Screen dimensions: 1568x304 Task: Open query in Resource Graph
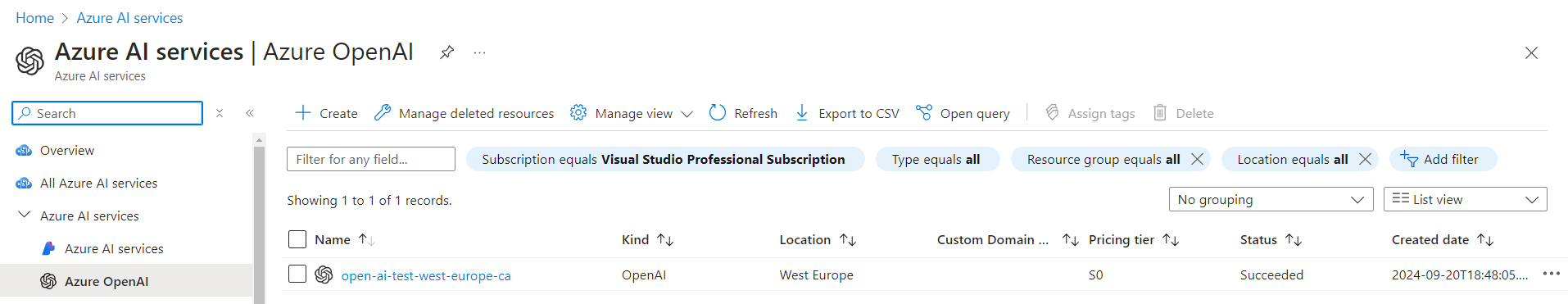point(963,113)
